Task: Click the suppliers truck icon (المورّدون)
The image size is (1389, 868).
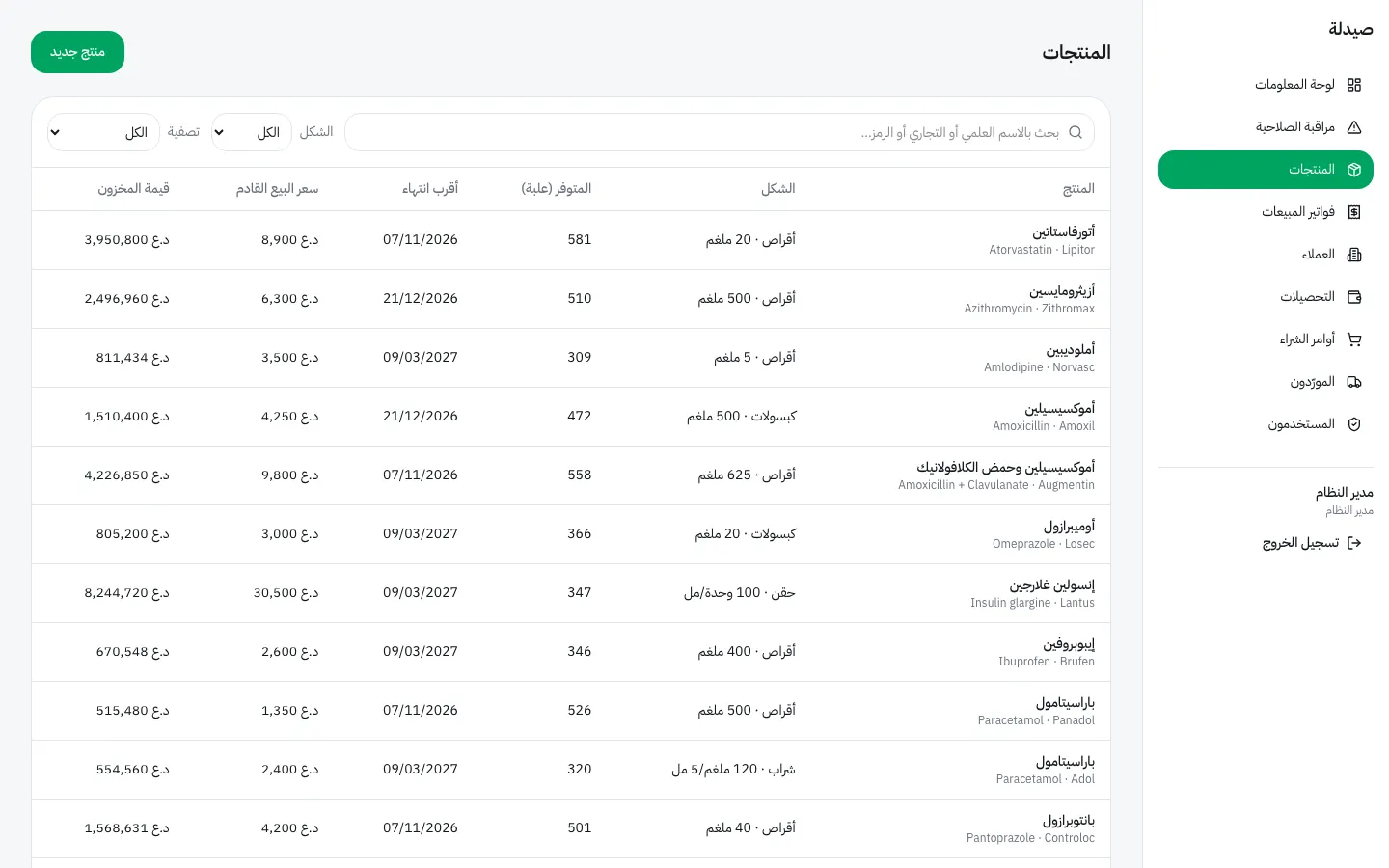Action: pos(1354,382)
